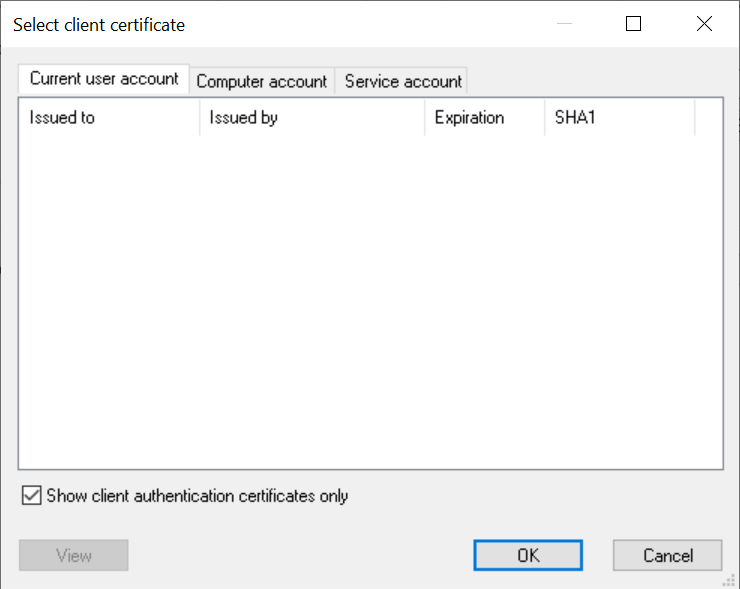Screen dimensions: 740x589
Task: Close the dialog with the X icon
Action: [x=702, y=24]
